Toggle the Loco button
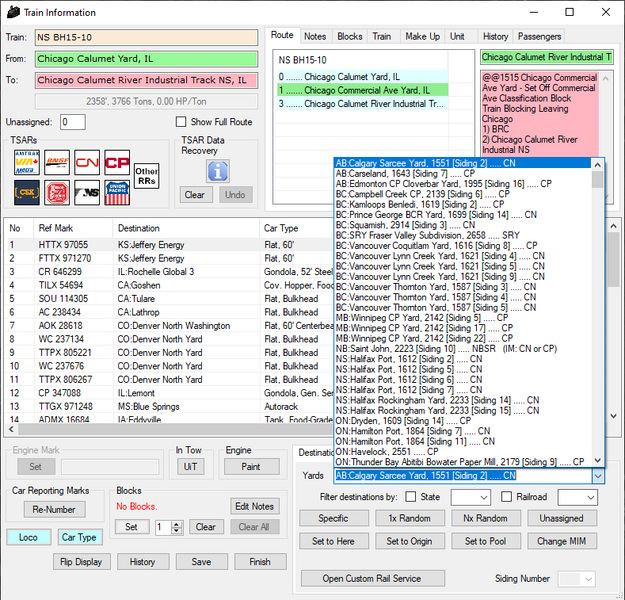 click(x=28, y=537)
